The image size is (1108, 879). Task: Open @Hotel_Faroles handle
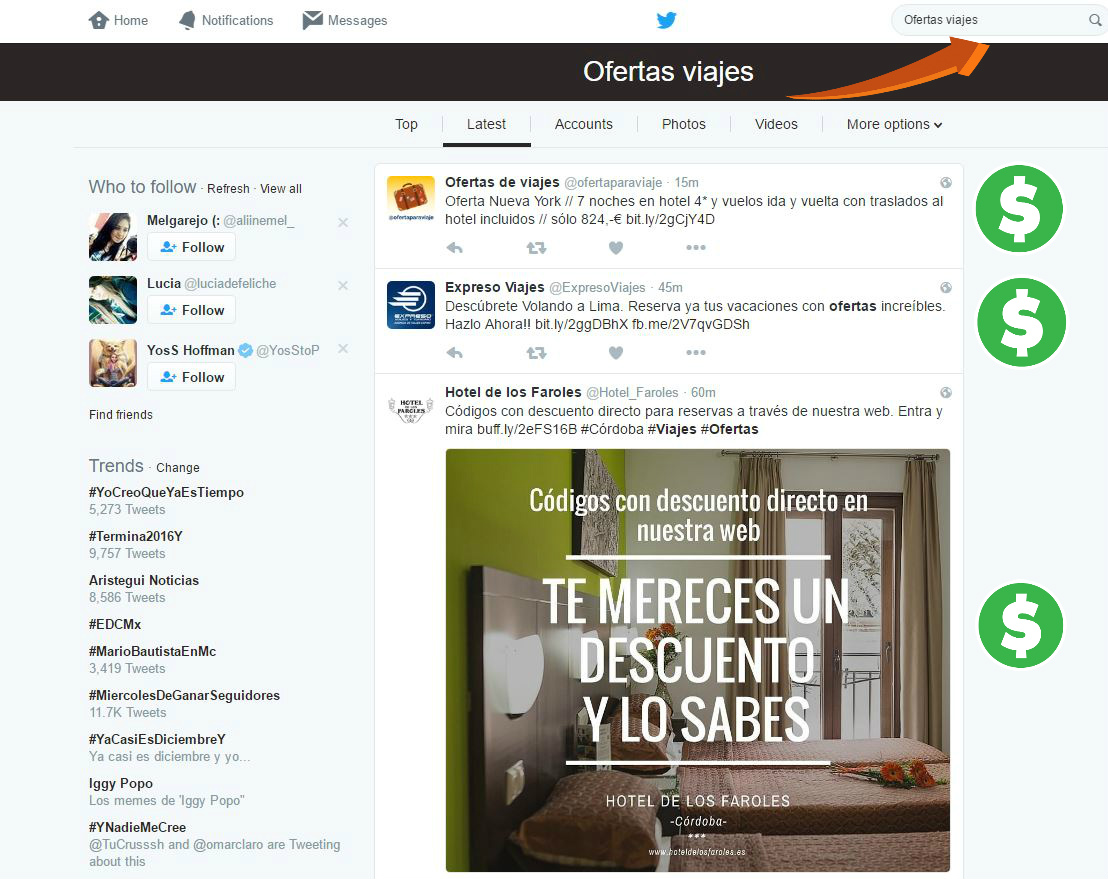(632, 393)
